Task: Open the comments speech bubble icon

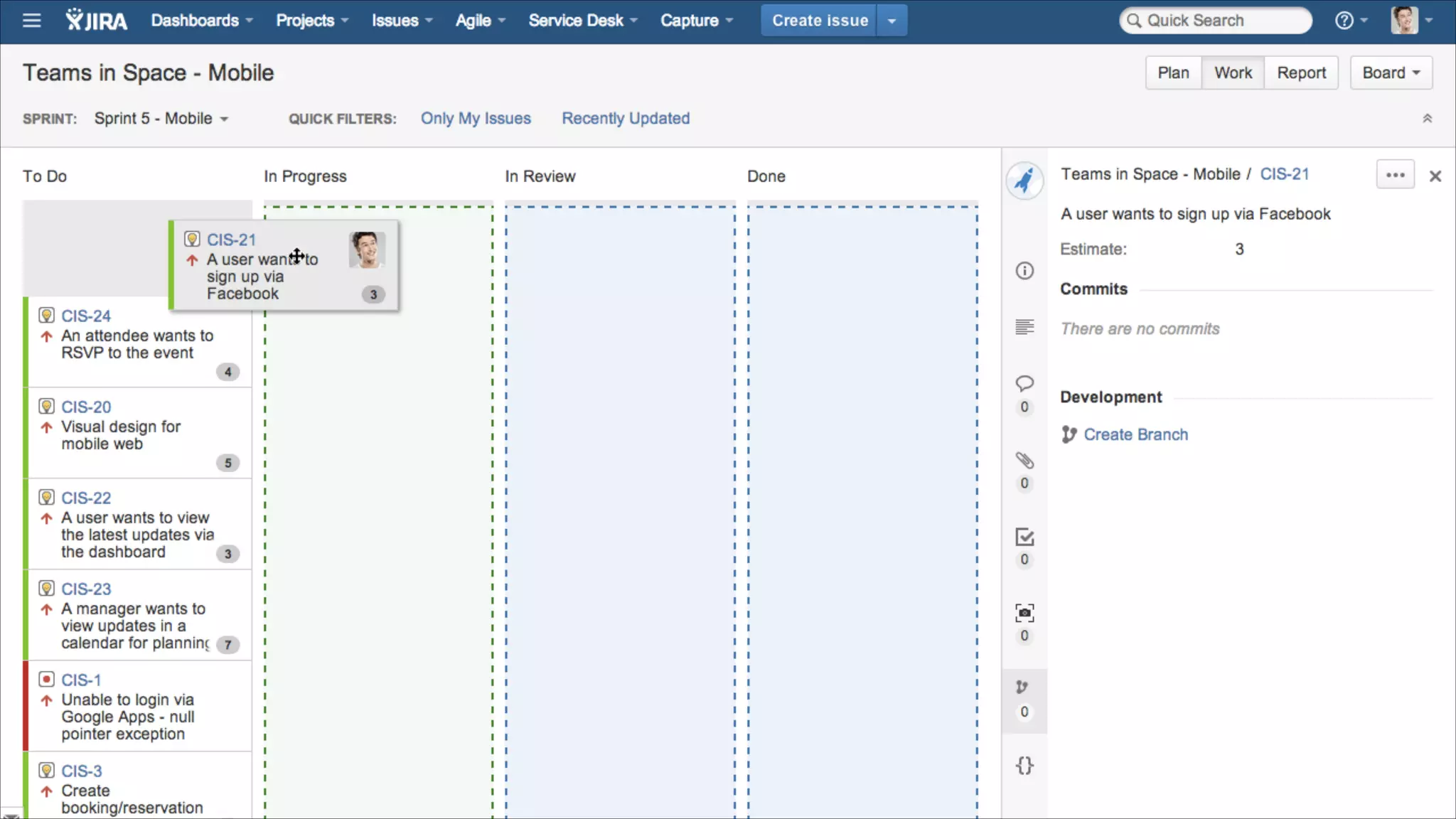Action: coord(1024,384)
